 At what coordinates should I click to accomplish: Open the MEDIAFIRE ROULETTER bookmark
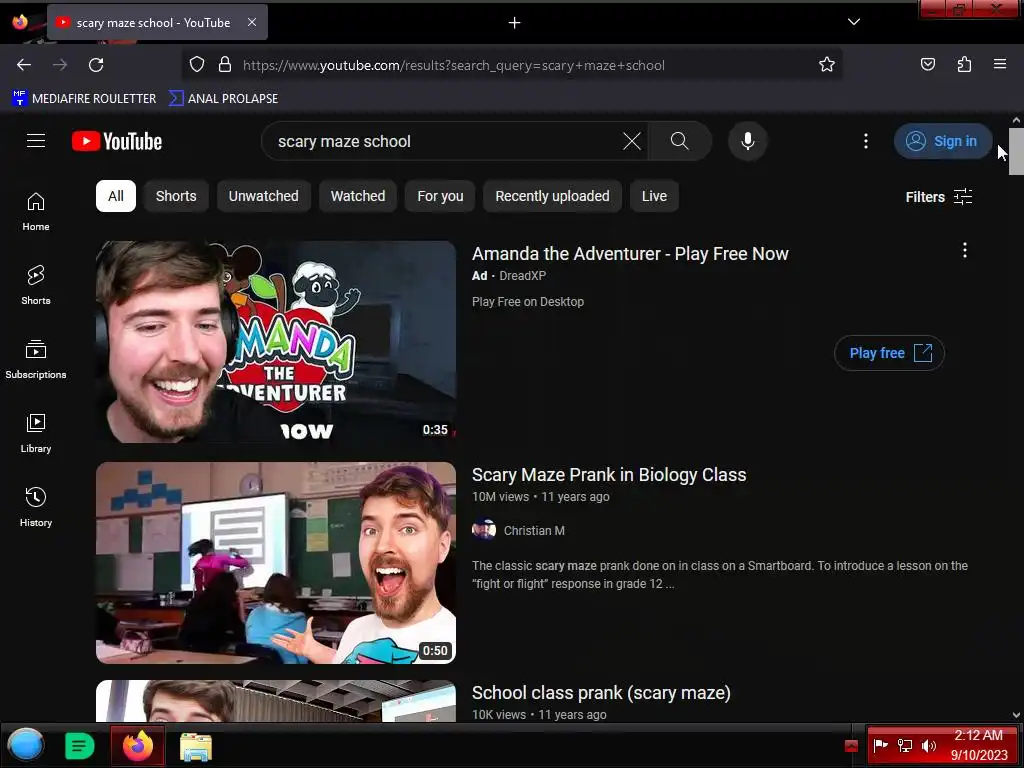85,99
